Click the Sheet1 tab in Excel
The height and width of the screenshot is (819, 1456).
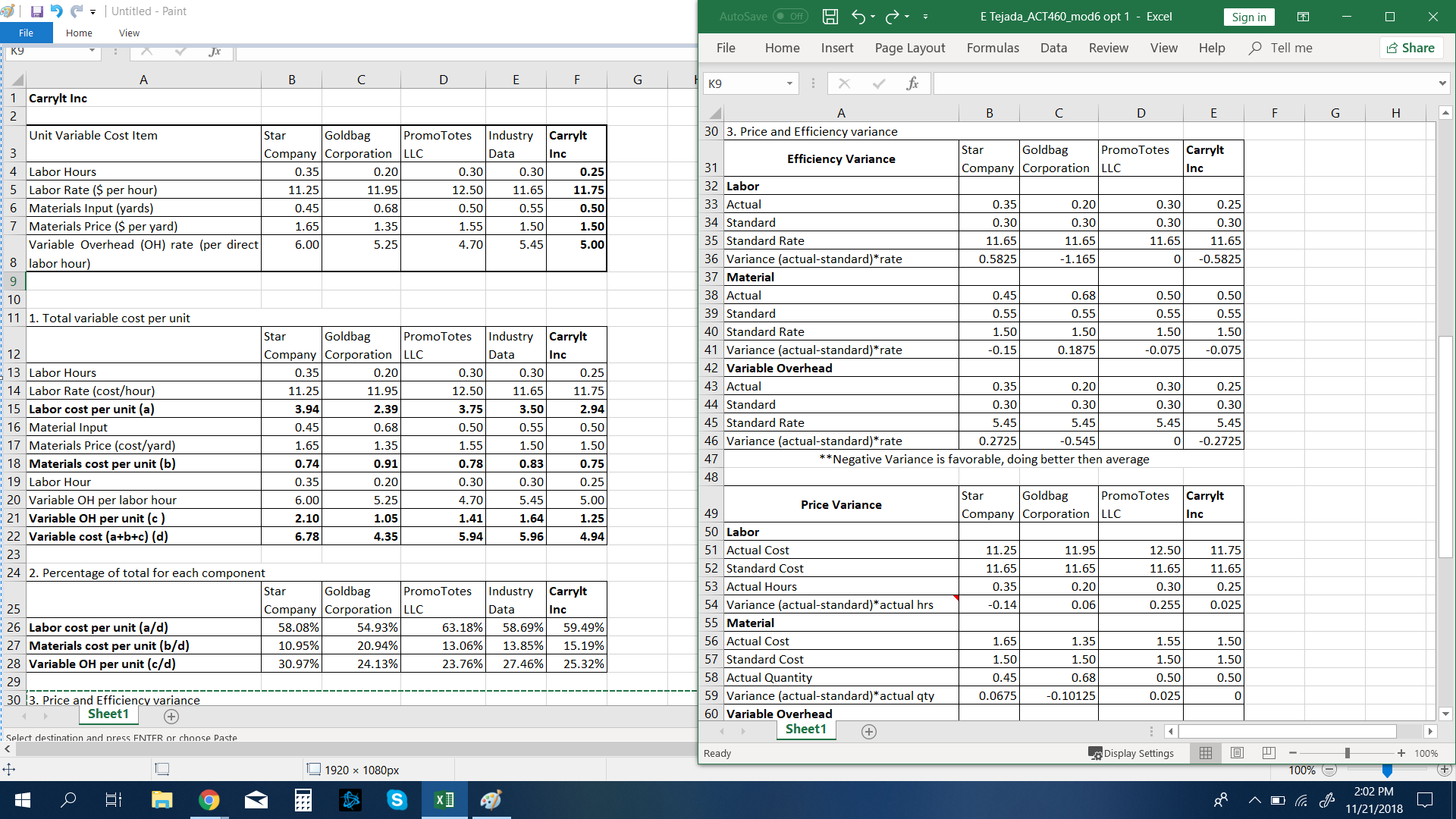tap(805, 729)
